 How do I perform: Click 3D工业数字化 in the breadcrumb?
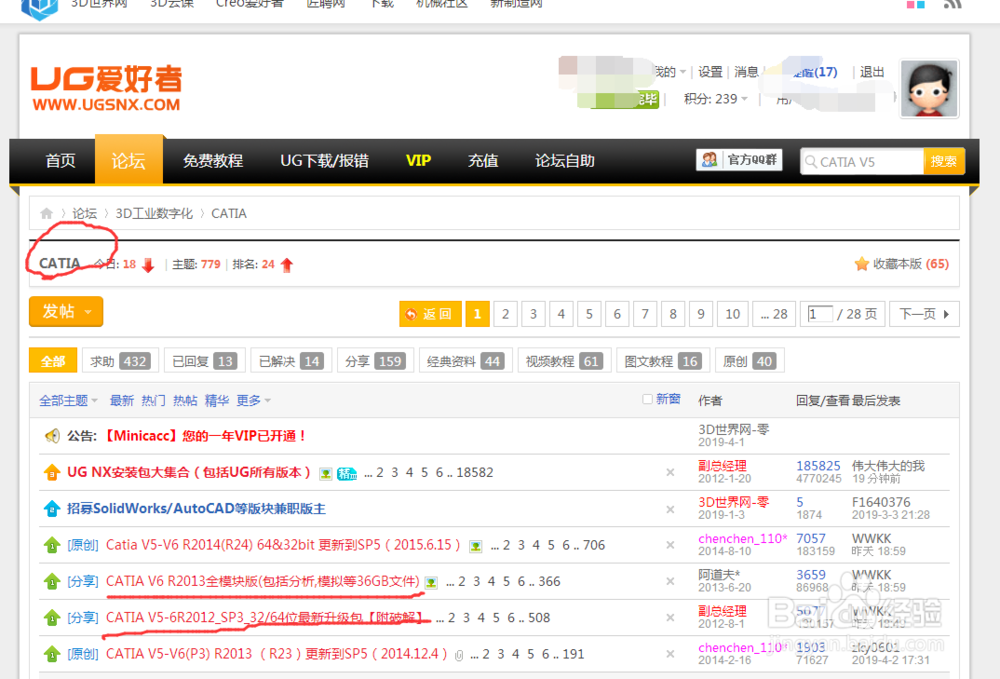[x=154, y=214]
